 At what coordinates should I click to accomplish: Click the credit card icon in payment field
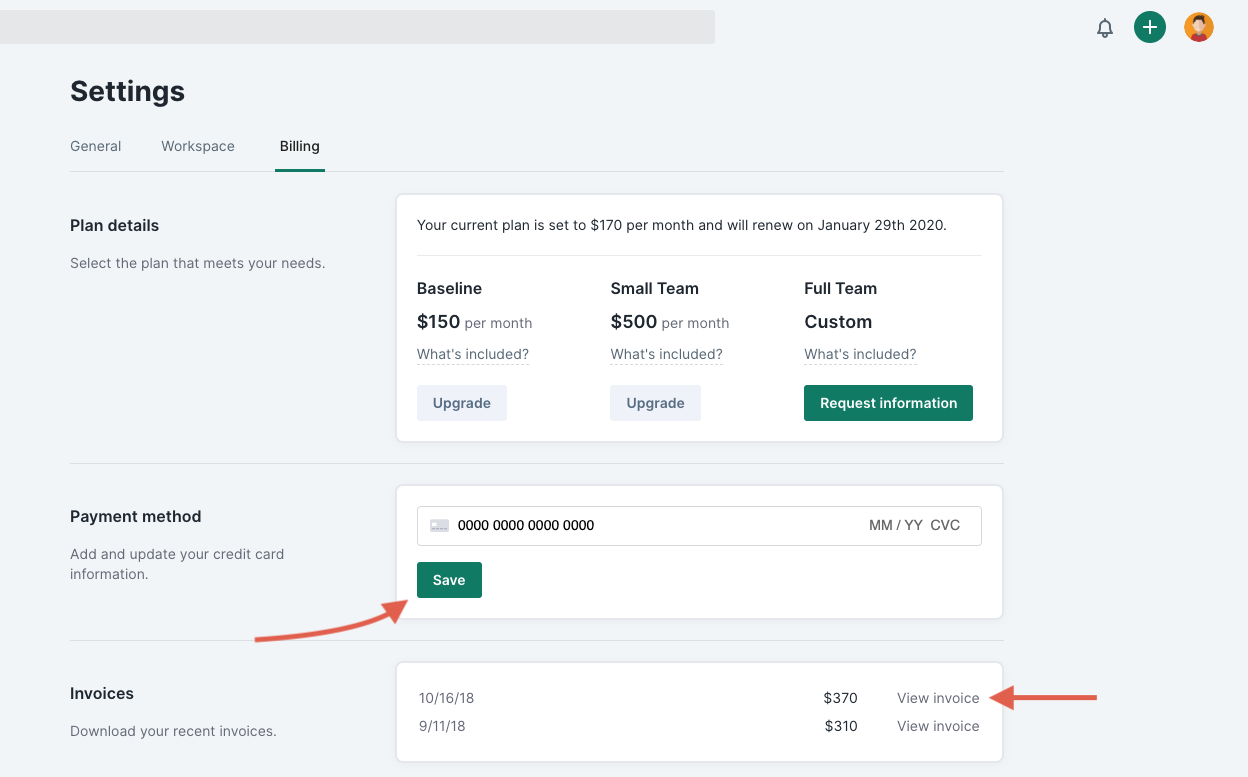(439, 525)
